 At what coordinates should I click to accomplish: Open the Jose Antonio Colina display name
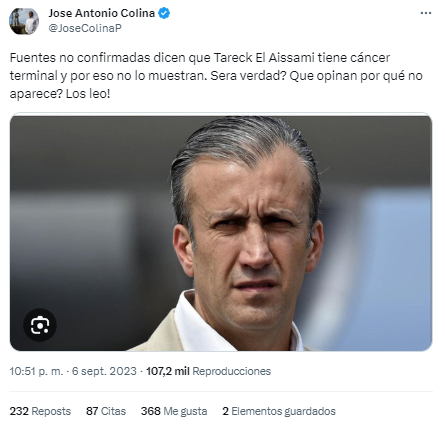(x=102, y=13)
